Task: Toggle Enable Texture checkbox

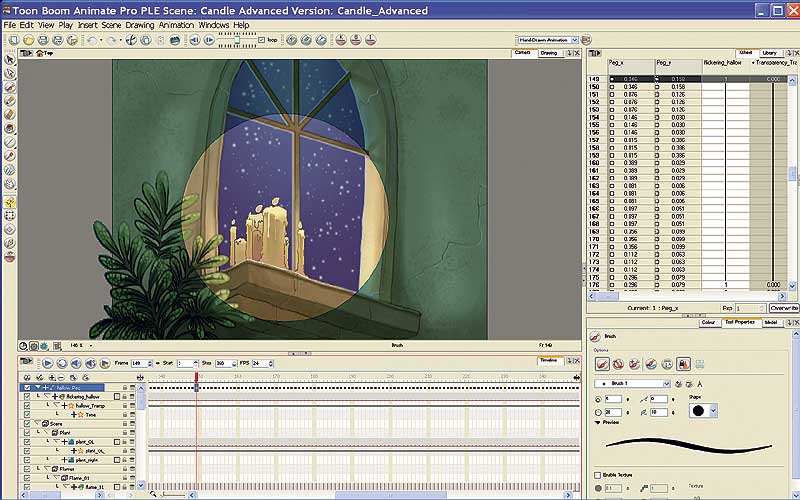Action: (597, 475)
